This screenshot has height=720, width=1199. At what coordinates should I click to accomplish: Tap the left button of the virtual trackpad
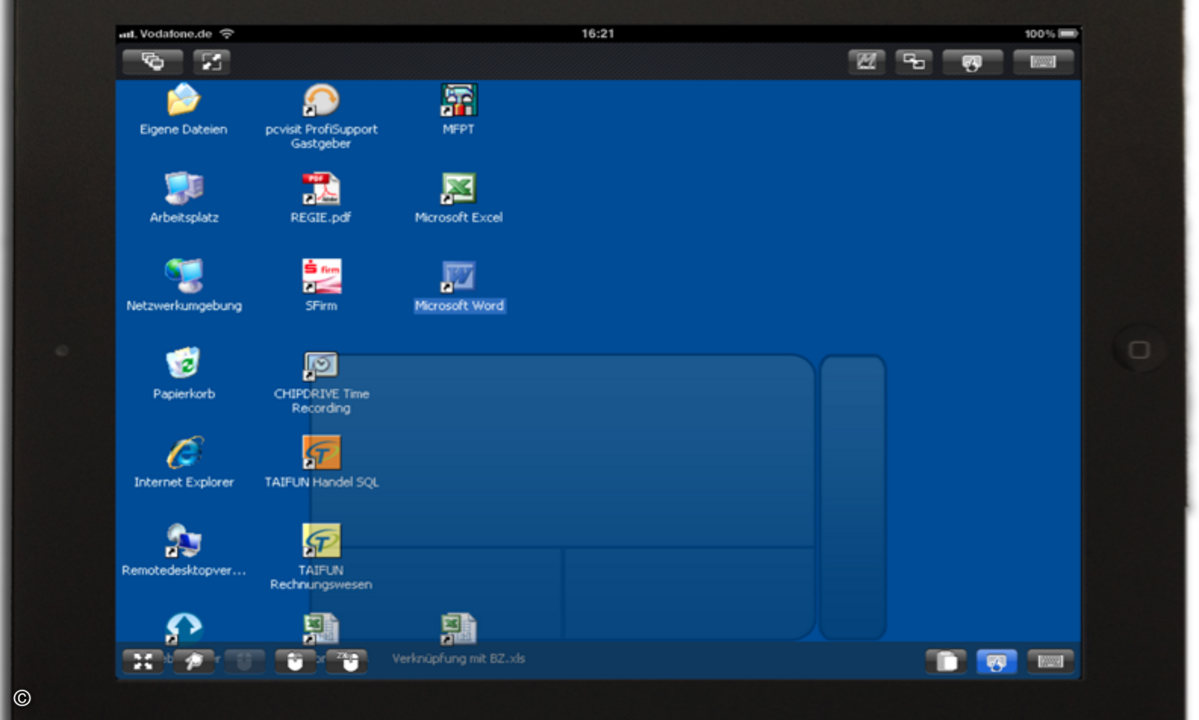tap(436, 594)
